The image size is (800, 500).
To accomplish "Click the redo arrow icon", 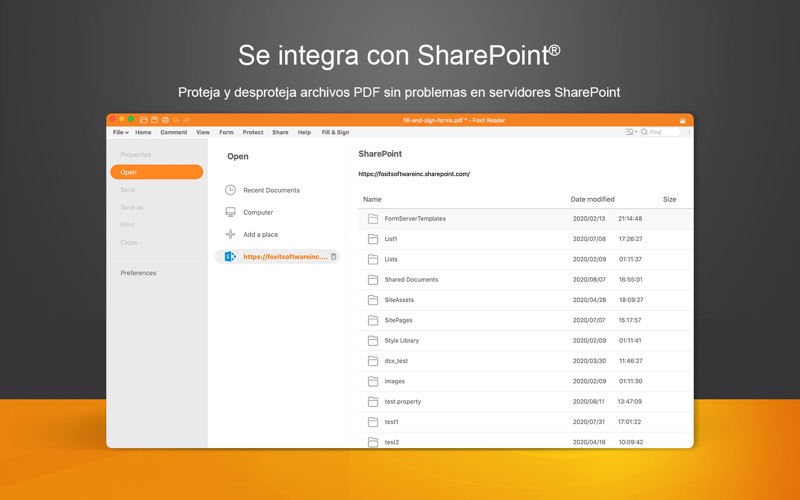I will point(187,120).
